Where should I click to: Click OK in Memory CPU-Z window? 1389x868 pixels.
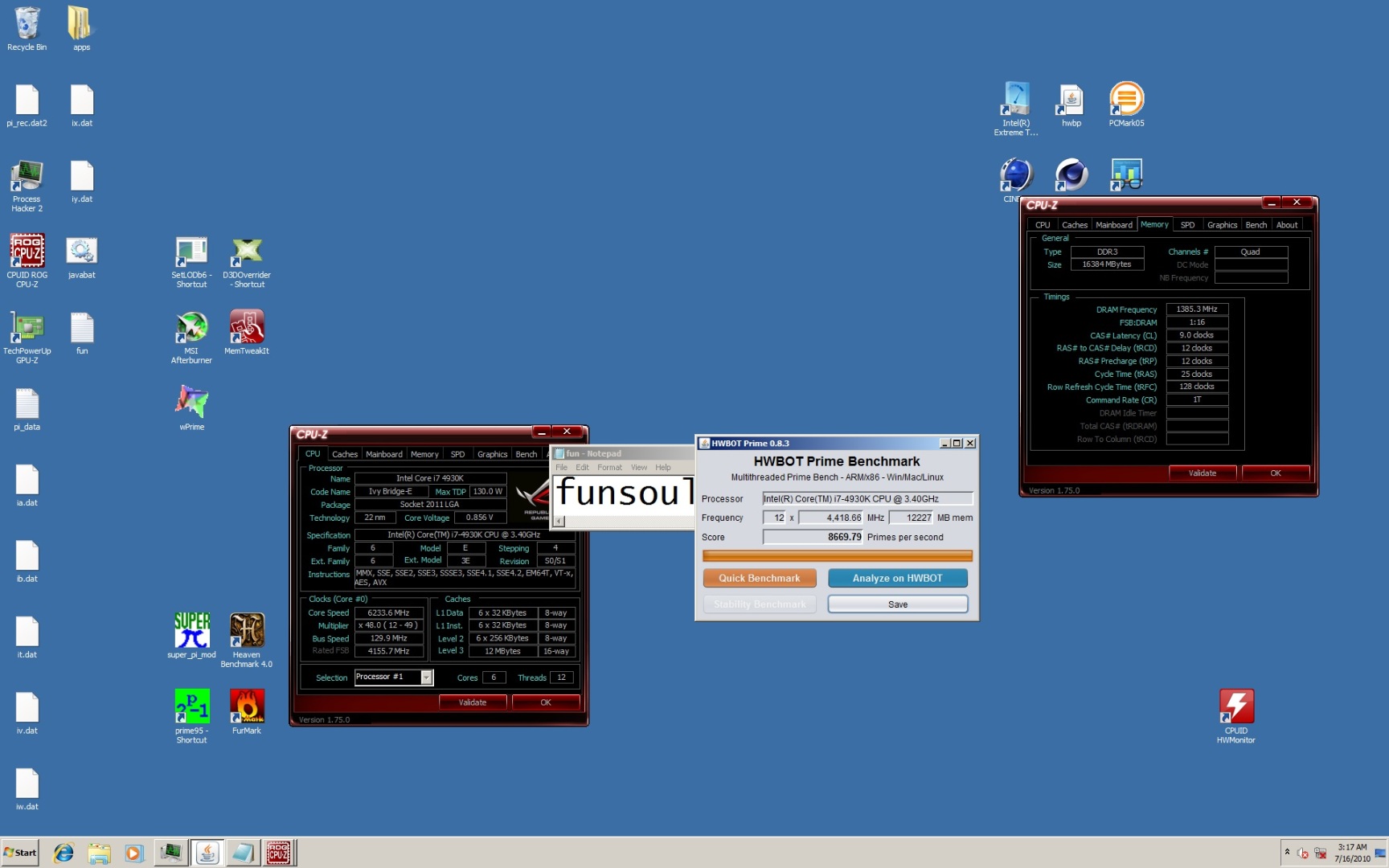coord(1276,473)
